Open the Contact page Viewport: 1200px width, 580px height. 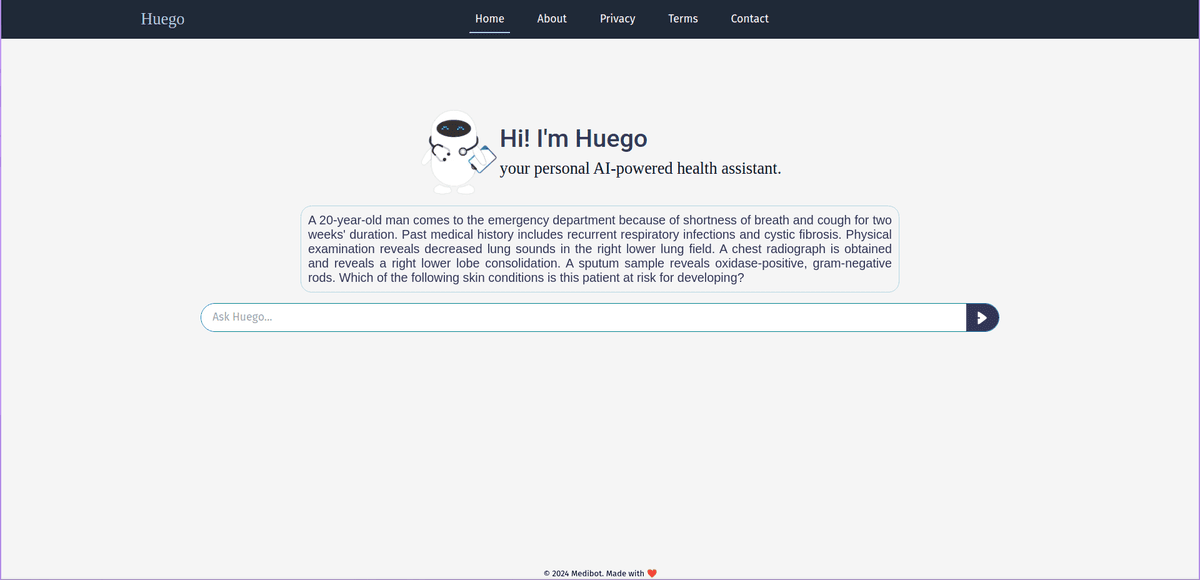click(x=749, y=19)
